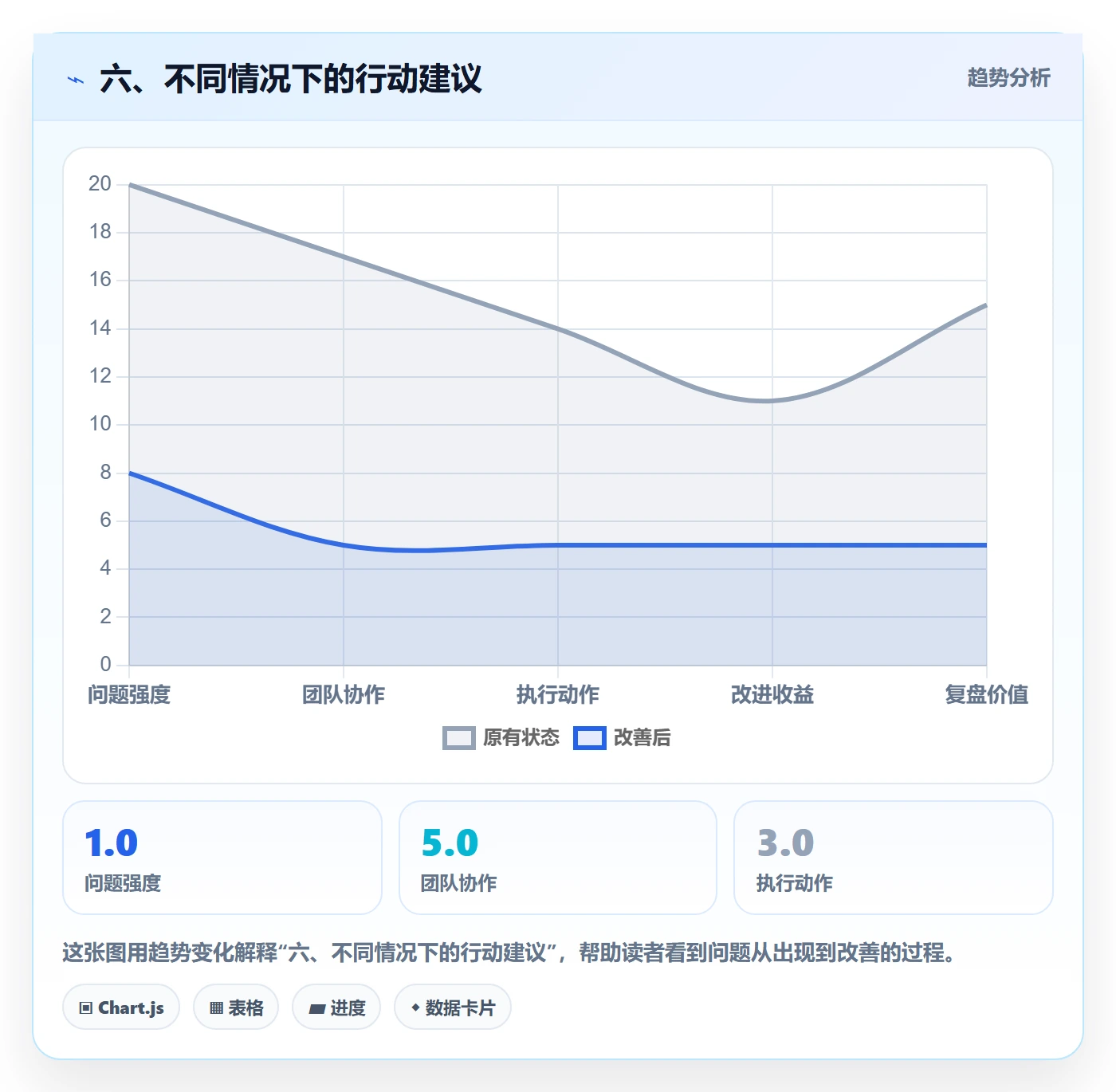Viewport: 1116px width, 1092px height.
Task: Click the 趋势分析 label in header
Action: (1008, 77)
